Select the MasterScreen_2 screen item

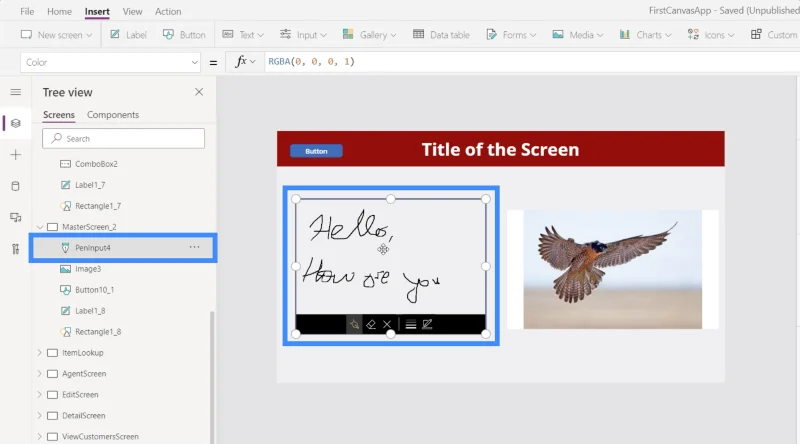point(89,227)
